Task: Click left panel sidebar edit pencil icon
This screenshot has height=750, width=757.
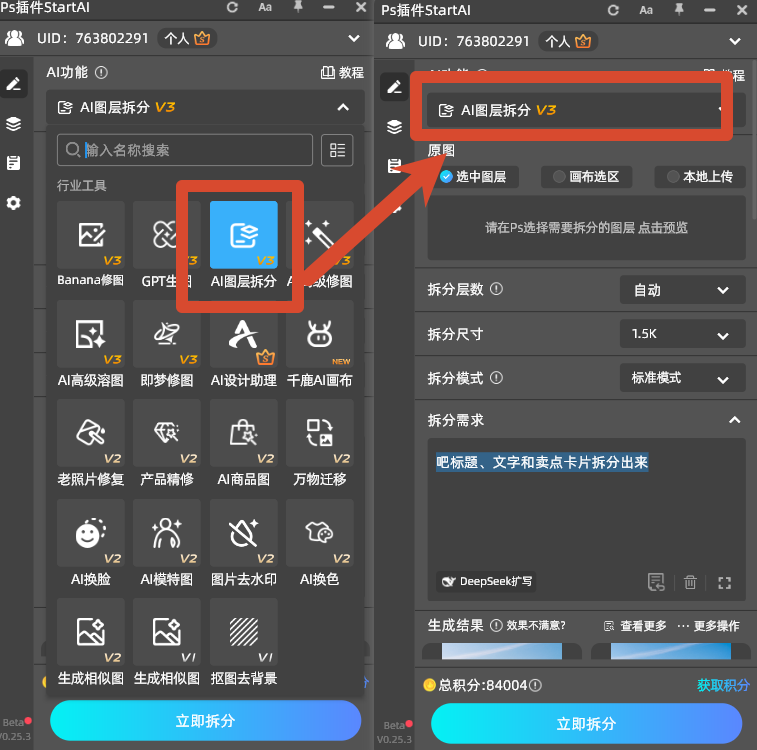Action: point(14,84)
